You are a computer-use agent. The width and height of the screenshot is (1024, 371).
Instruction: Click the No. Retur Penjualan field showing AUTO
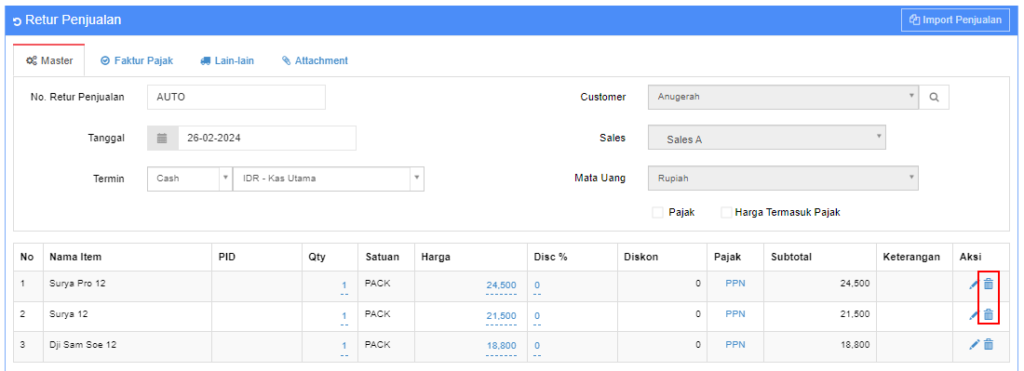tap(236, 97)
